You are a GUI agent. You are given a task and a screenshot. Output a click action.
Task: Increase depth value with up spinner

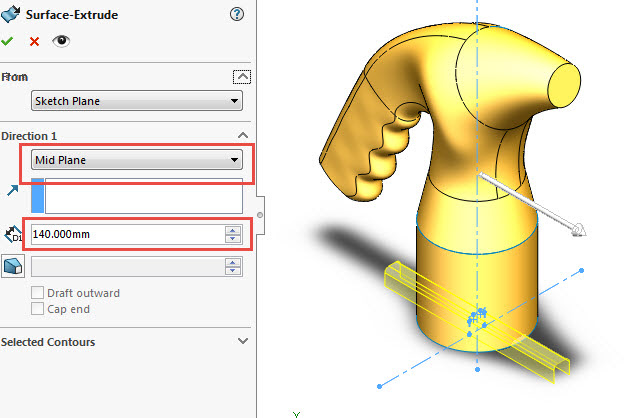click(x=233, y=230)
